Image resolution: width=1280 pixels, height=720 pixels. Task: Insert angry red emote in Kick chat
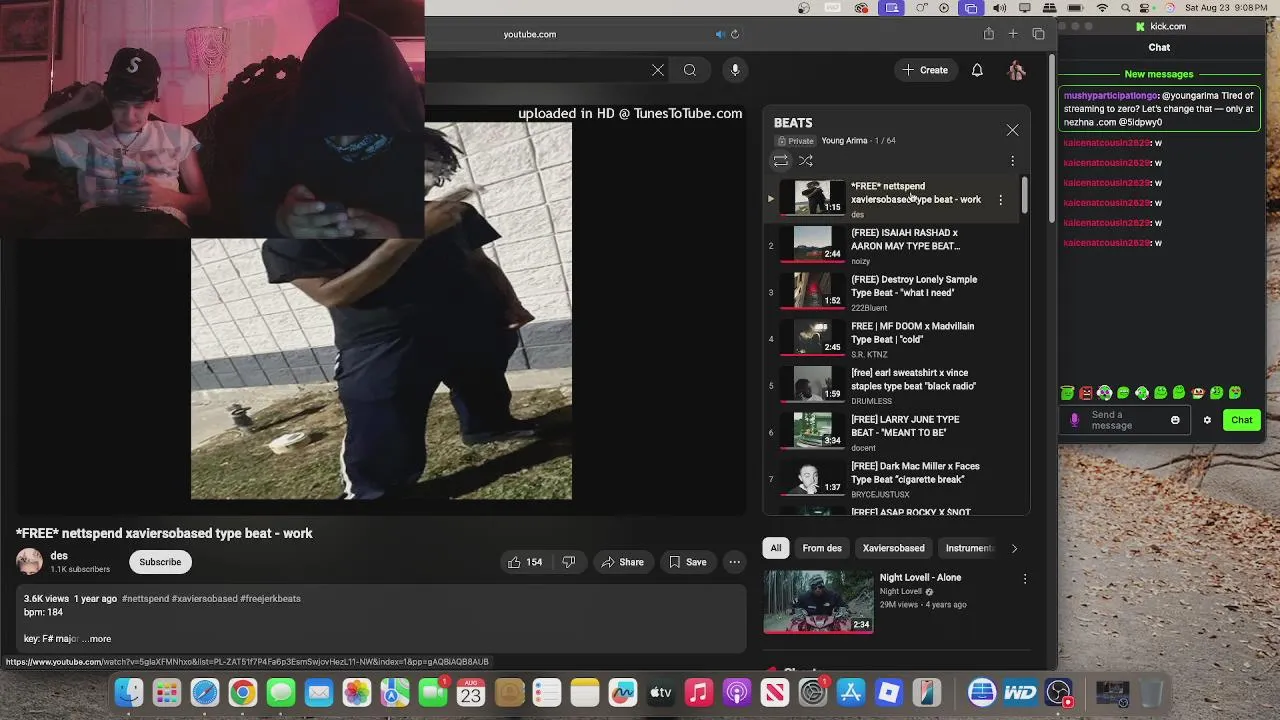tap(1086, 393)
